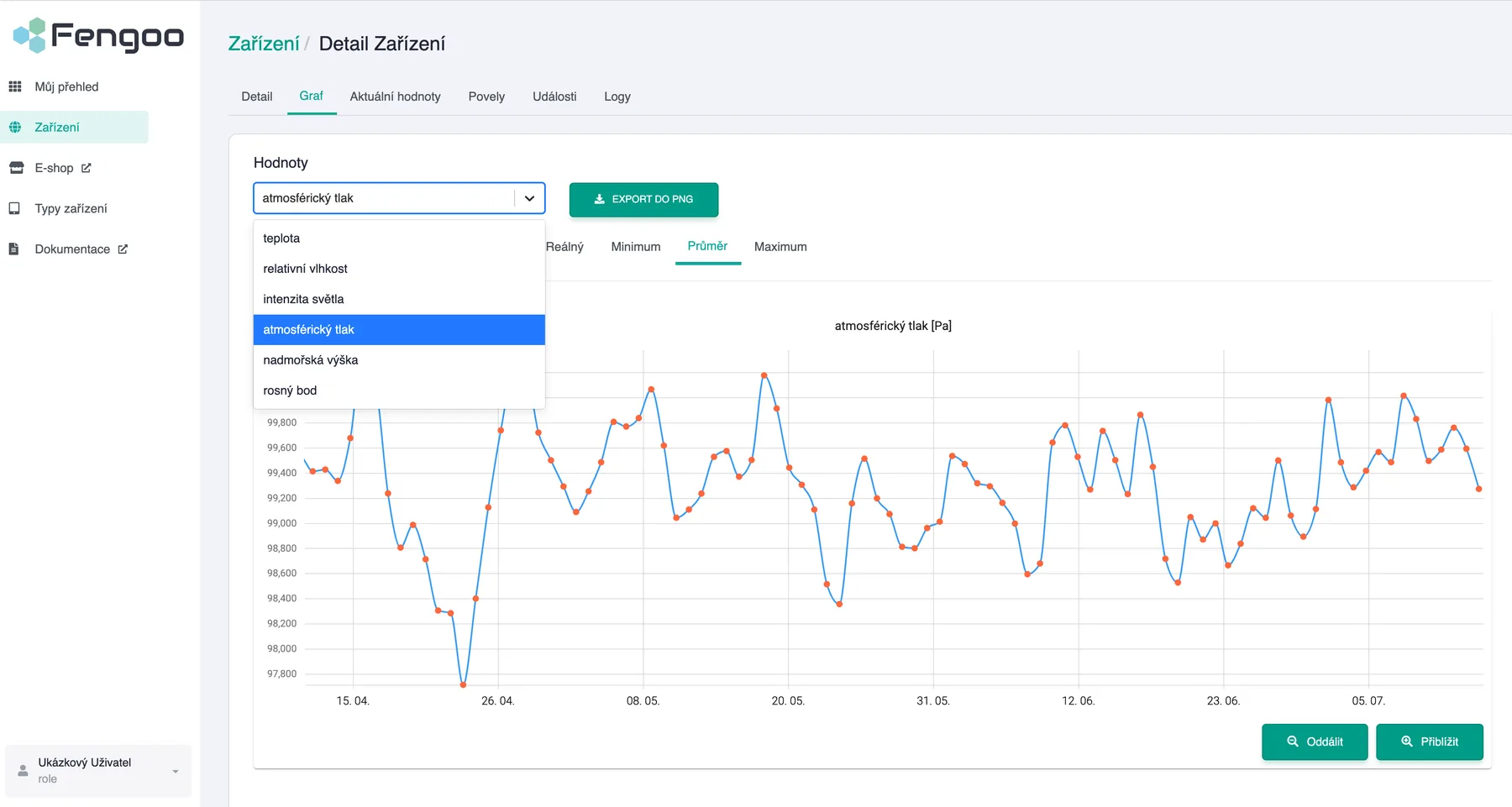Viewport: 1512px width, 807px height.
Task: Click the tablet icon beside Typy zařízení
Action: click(14, 208)
